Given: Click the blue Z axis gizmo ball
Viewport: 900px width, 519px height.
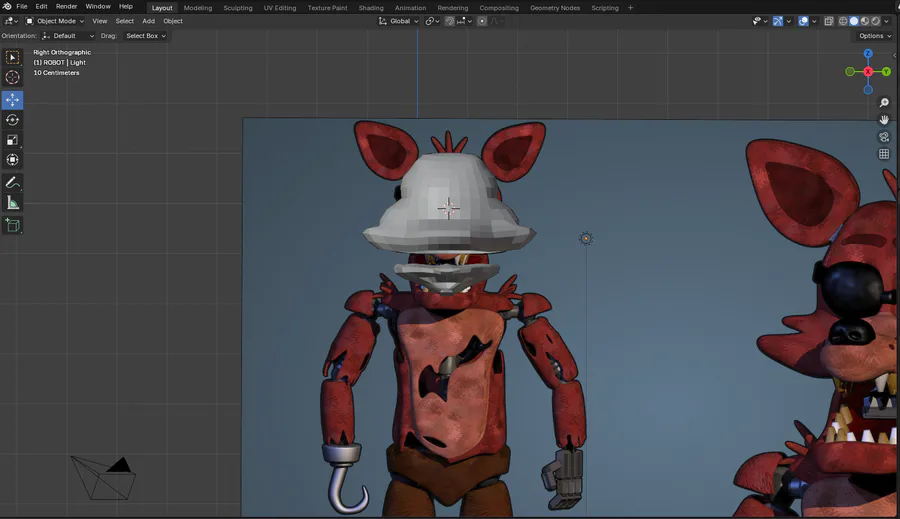Looking at the screenshot, I should click(868, 53).
